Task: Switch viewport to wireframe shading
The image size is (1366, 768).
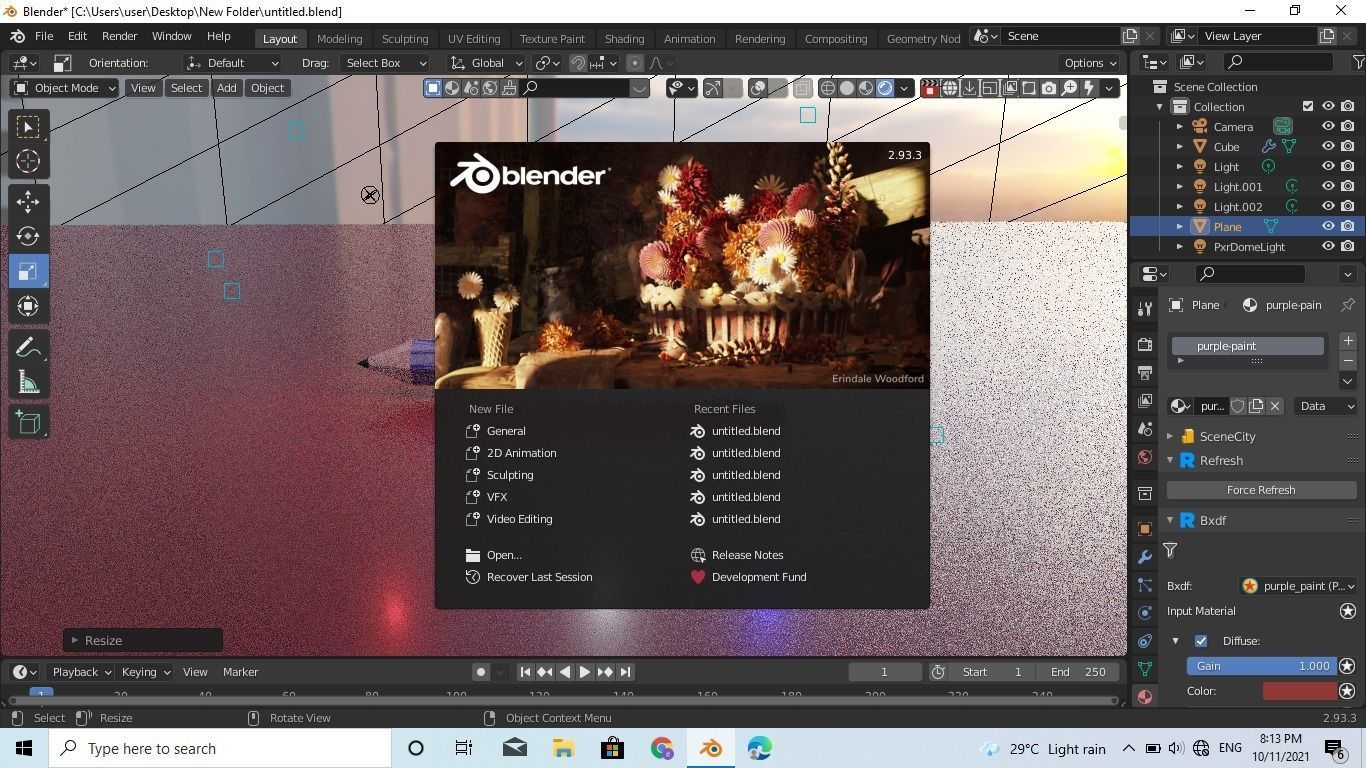Action: tap(828, 88)
